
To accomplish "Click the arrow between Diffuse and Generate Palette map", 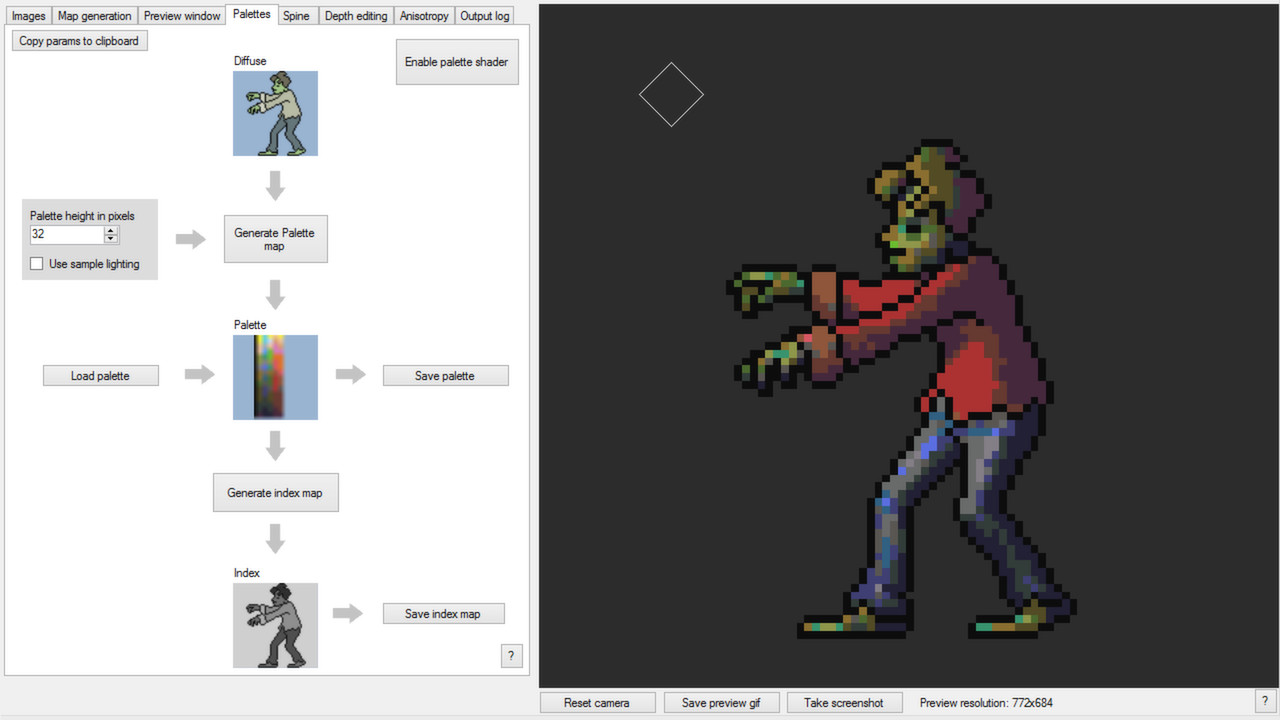I will (x=275, y=184).
